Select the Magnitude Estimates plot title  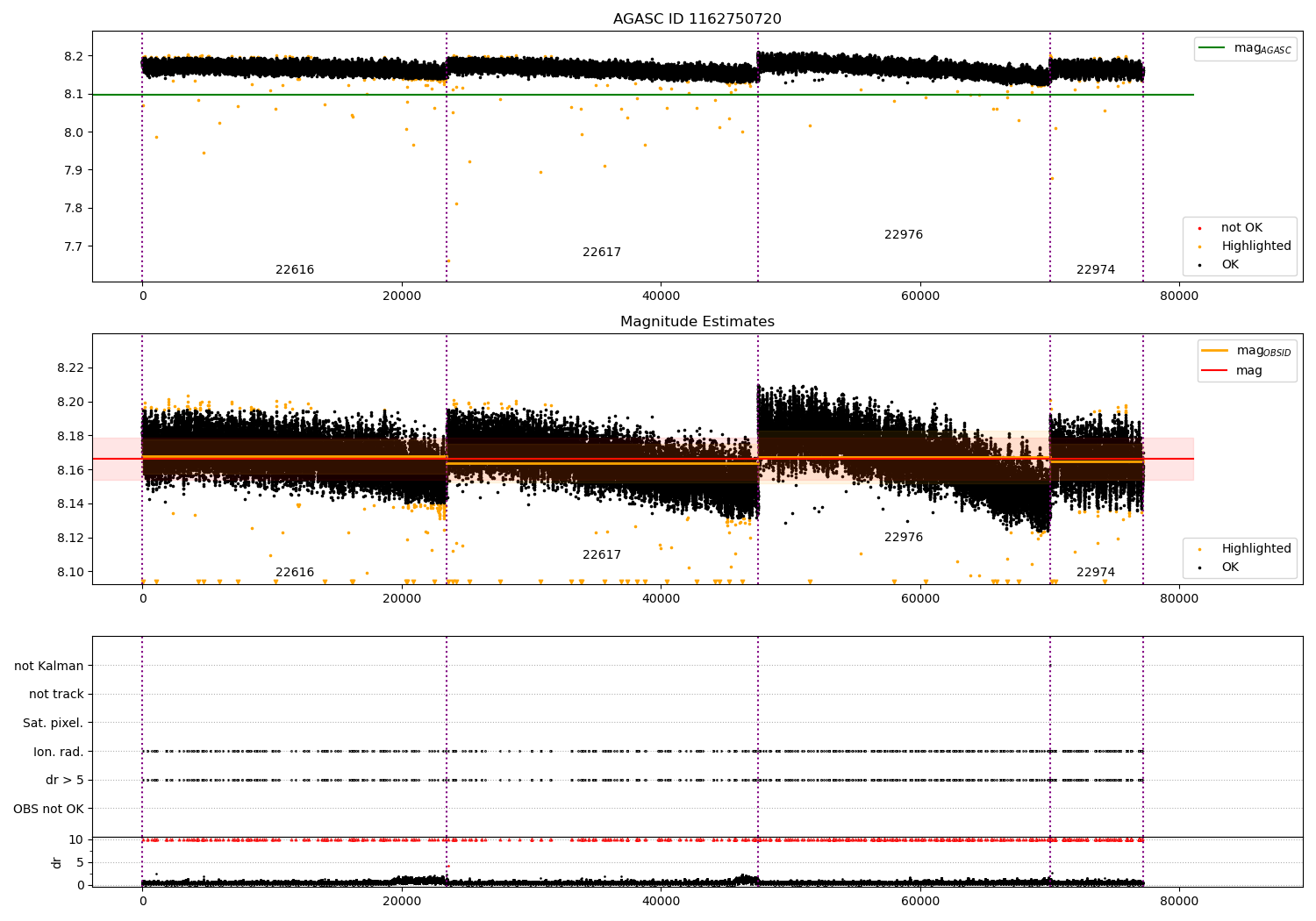(697, 322)
